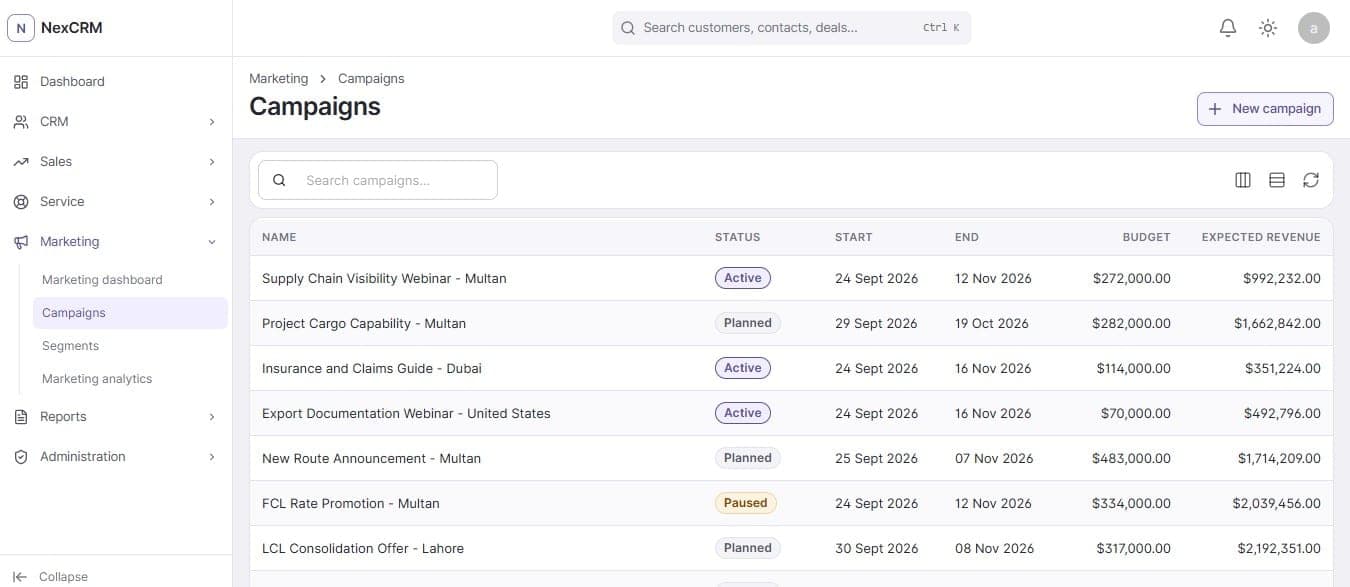Screen dimensions: 1350x587
Task: Focus the Search campaigns field
Action: pos(378,180)
